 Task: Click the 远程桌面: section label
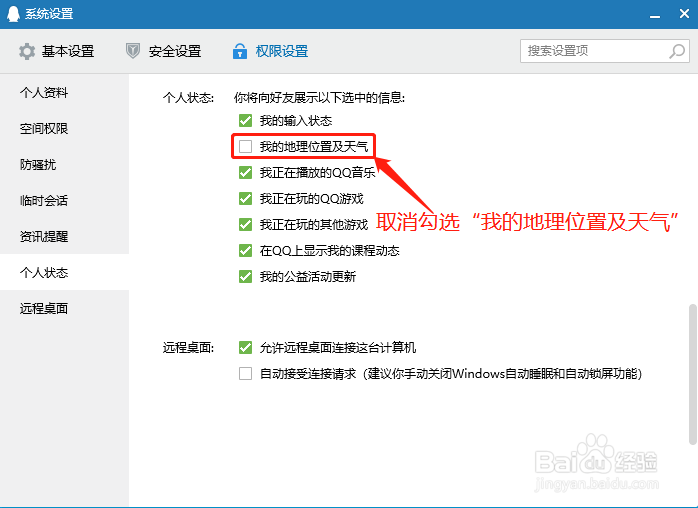[188, 347]
